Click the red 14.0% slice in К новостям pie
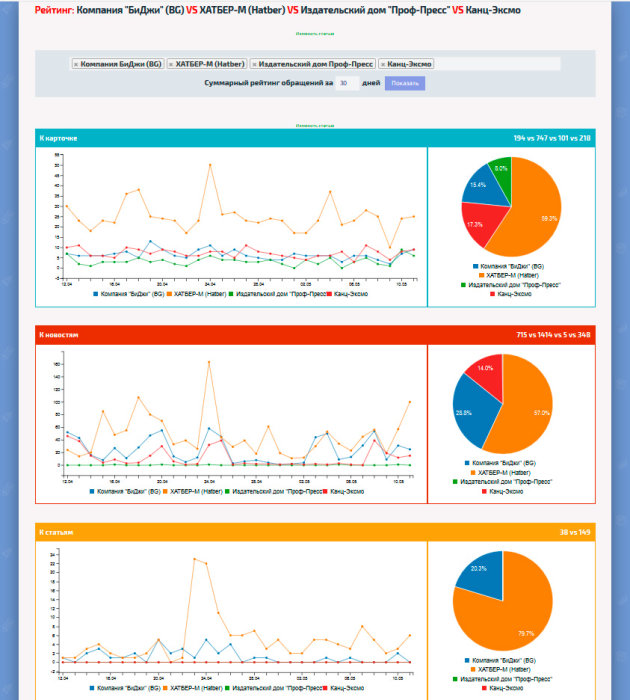Viewport: 630px width, 700px height. pyautogui.click(x=489, y=375)
